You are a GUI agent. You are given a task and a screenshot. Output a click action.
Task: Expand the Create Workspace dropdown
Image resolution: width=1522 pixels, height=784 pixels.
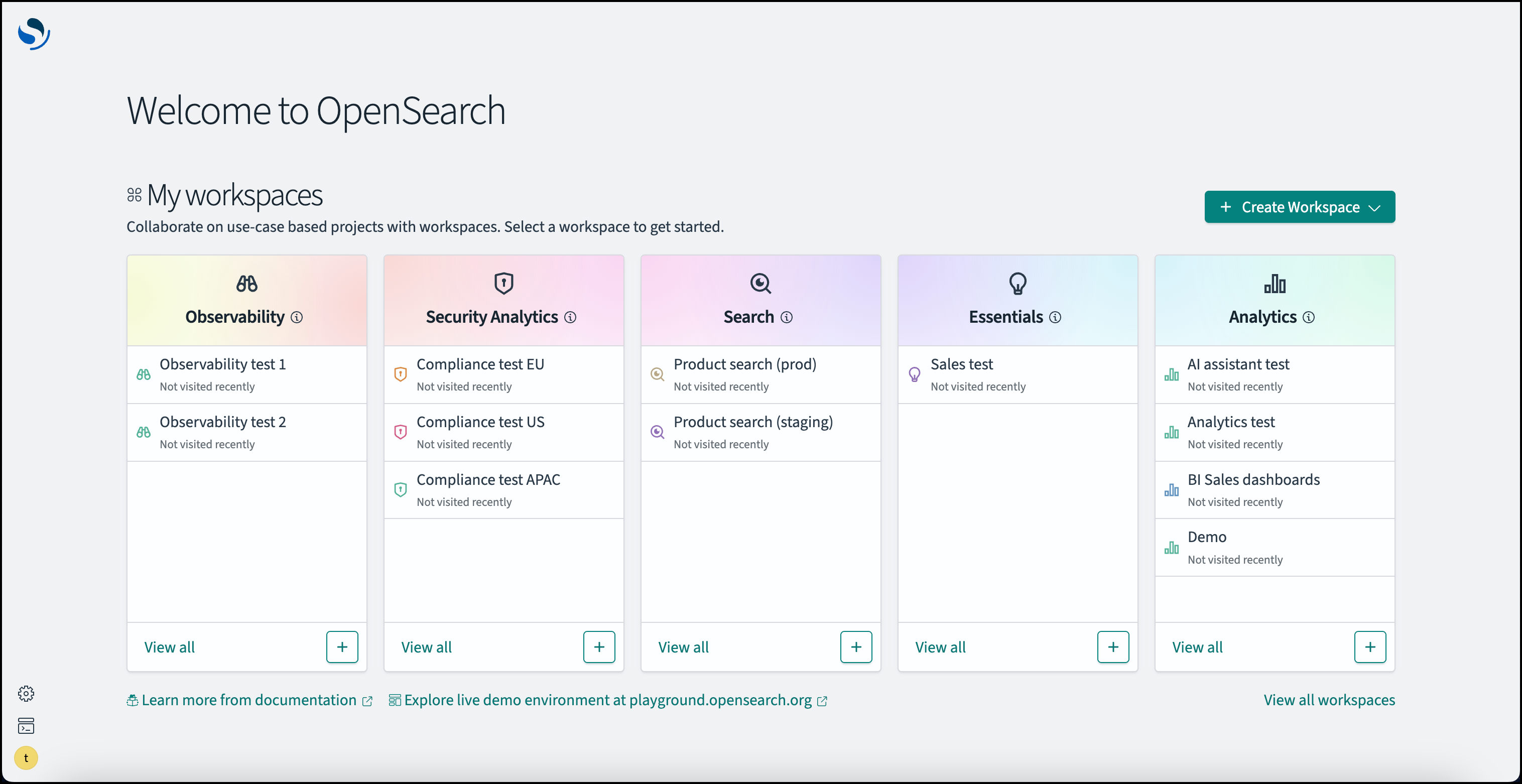coord(1299,207)
